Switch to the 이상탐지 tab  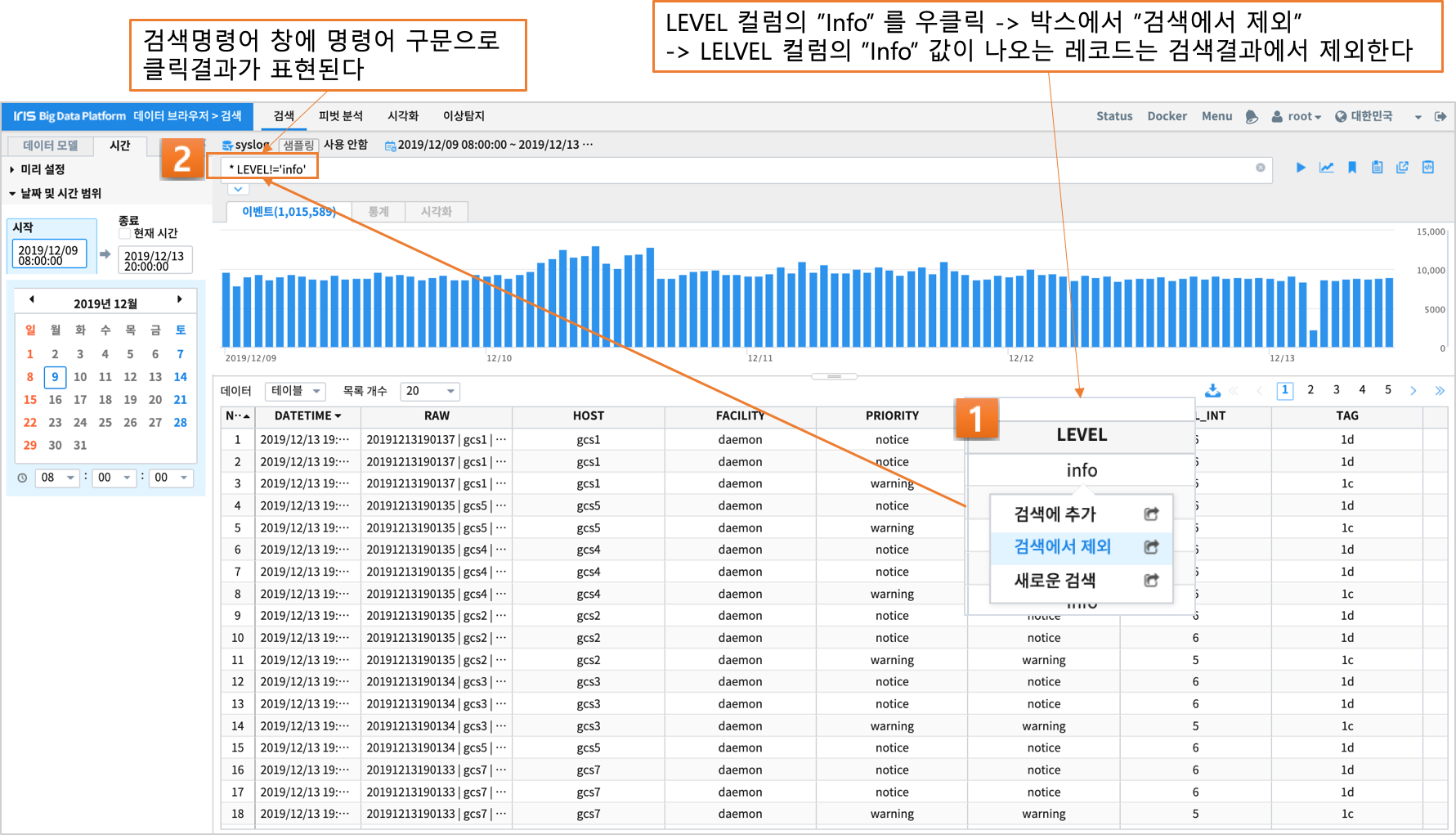click(x=464, y=116)
